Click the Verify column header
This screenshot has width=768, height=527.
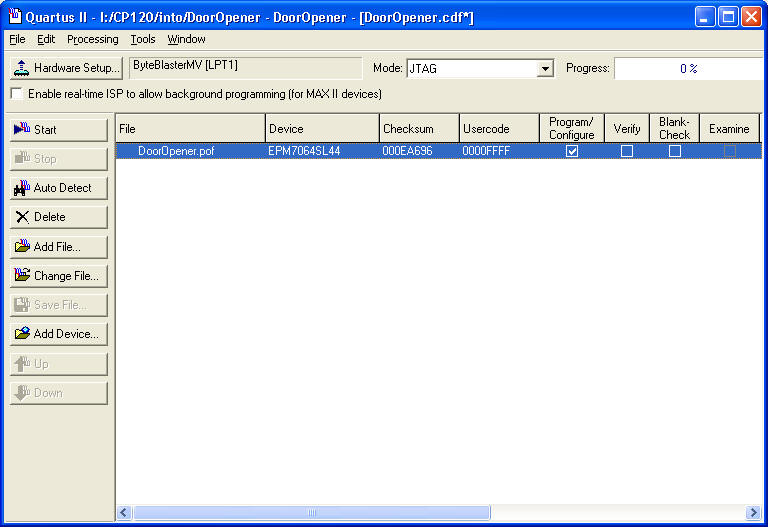[627, 128]
